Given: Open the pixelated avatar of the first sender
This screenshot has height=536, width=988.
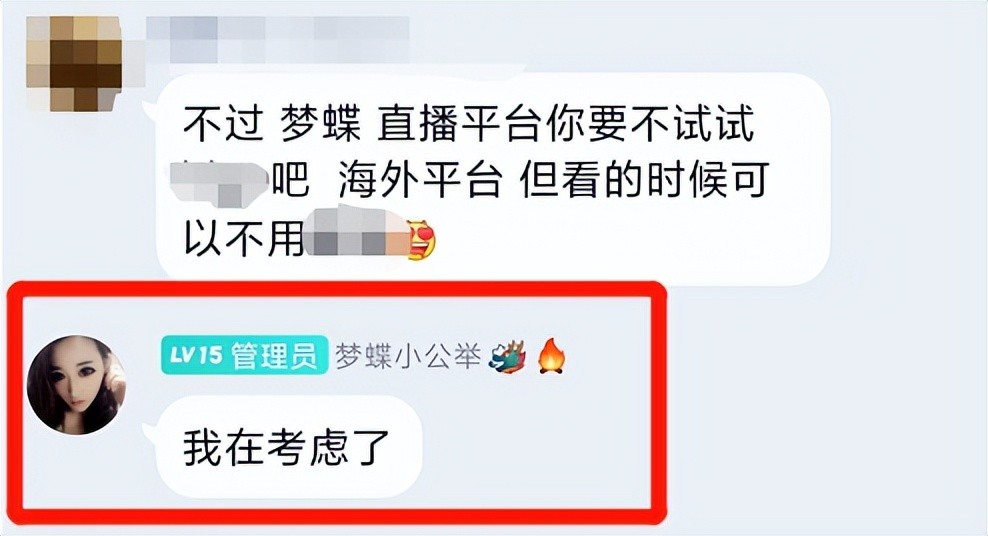Looking at the screenshot, I should point(74,63).
